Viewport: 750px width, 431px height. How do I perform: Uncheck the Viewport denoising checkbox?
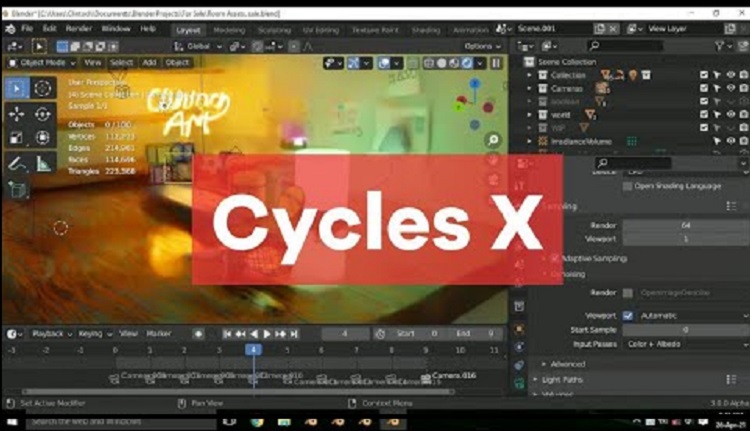tap(627, 314)
